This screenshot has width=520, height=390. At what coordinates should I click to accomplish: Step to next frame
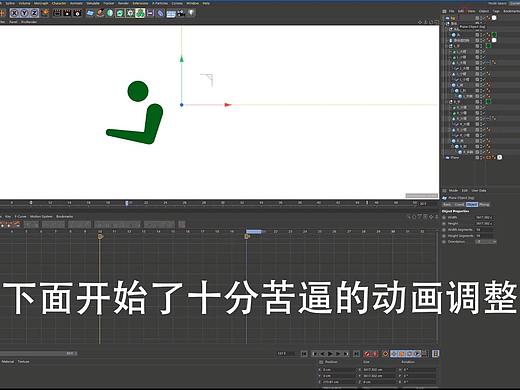pyautogui.click(x=338, y=354)
